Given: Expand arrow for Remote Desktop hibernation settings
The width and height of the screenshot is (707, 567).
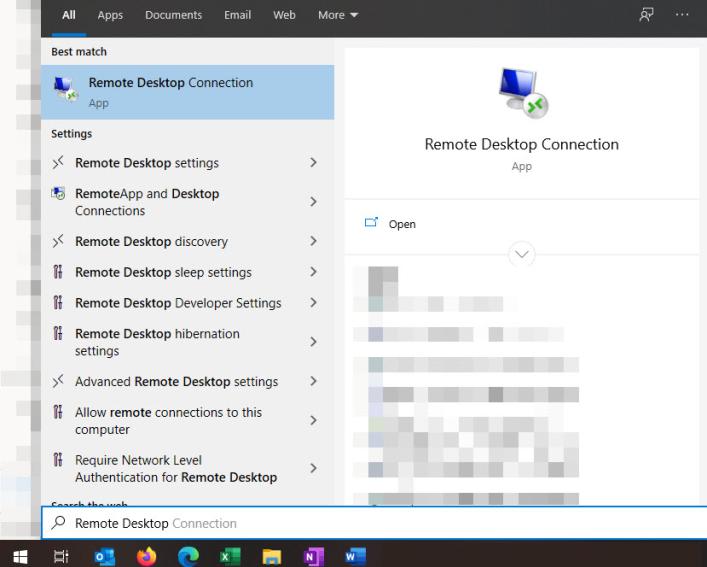Looking at the screenshot, I should (313, 342).
